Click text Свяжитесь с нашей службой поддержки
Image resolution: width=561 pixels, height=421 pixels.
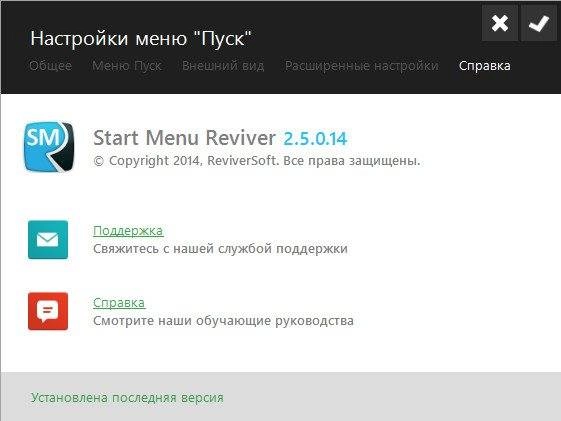[x=220, y=249]
